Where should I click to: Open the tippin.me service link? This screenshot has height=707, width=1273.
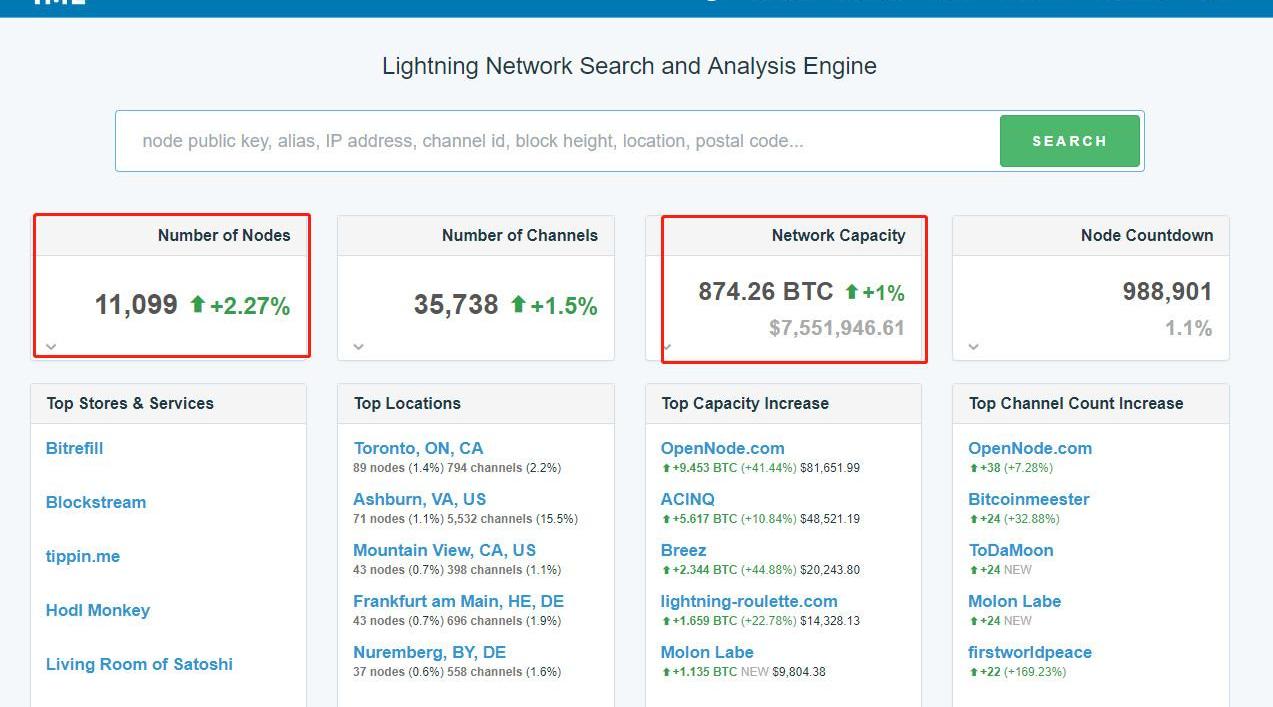[83, 556]
